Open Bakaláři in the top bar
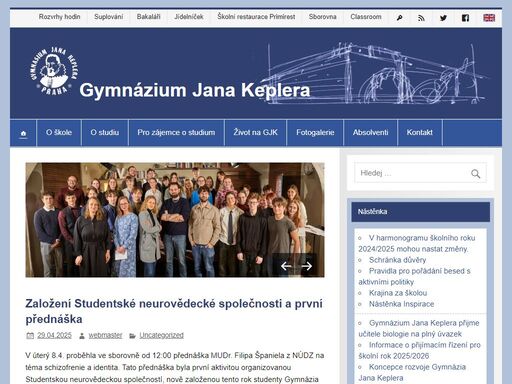This screenshot has height=384, width=512. [x=148, y=17]
